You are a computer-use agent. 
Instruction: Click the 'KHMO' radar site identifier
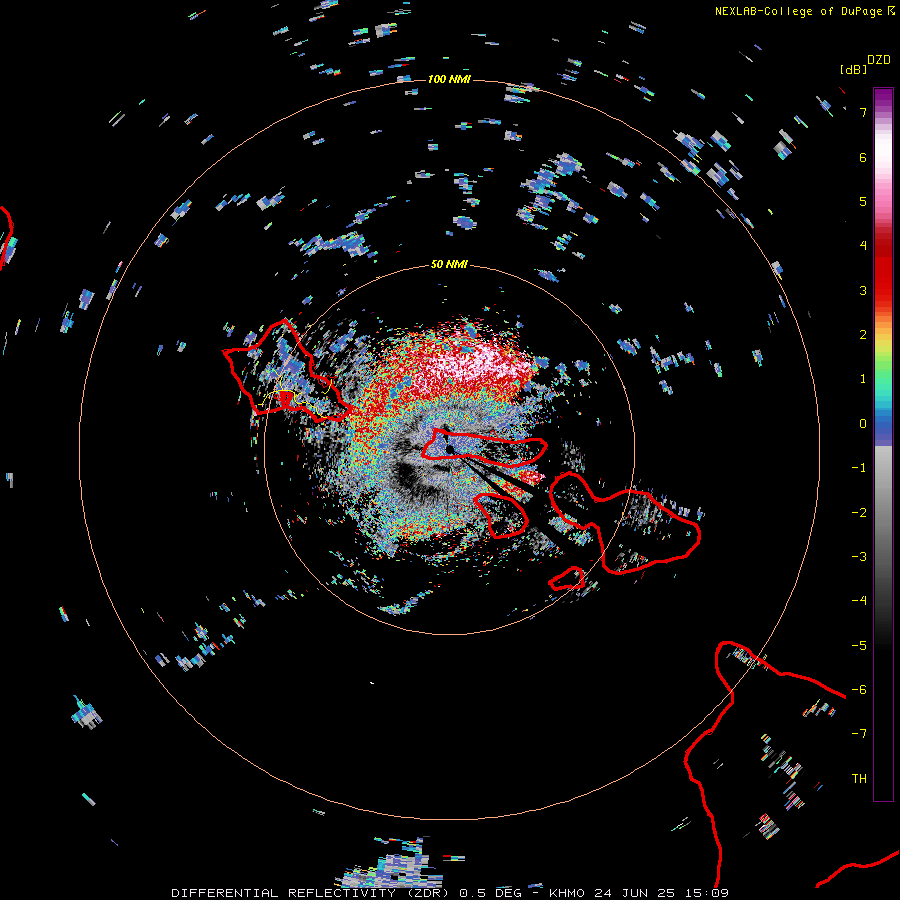568,893
